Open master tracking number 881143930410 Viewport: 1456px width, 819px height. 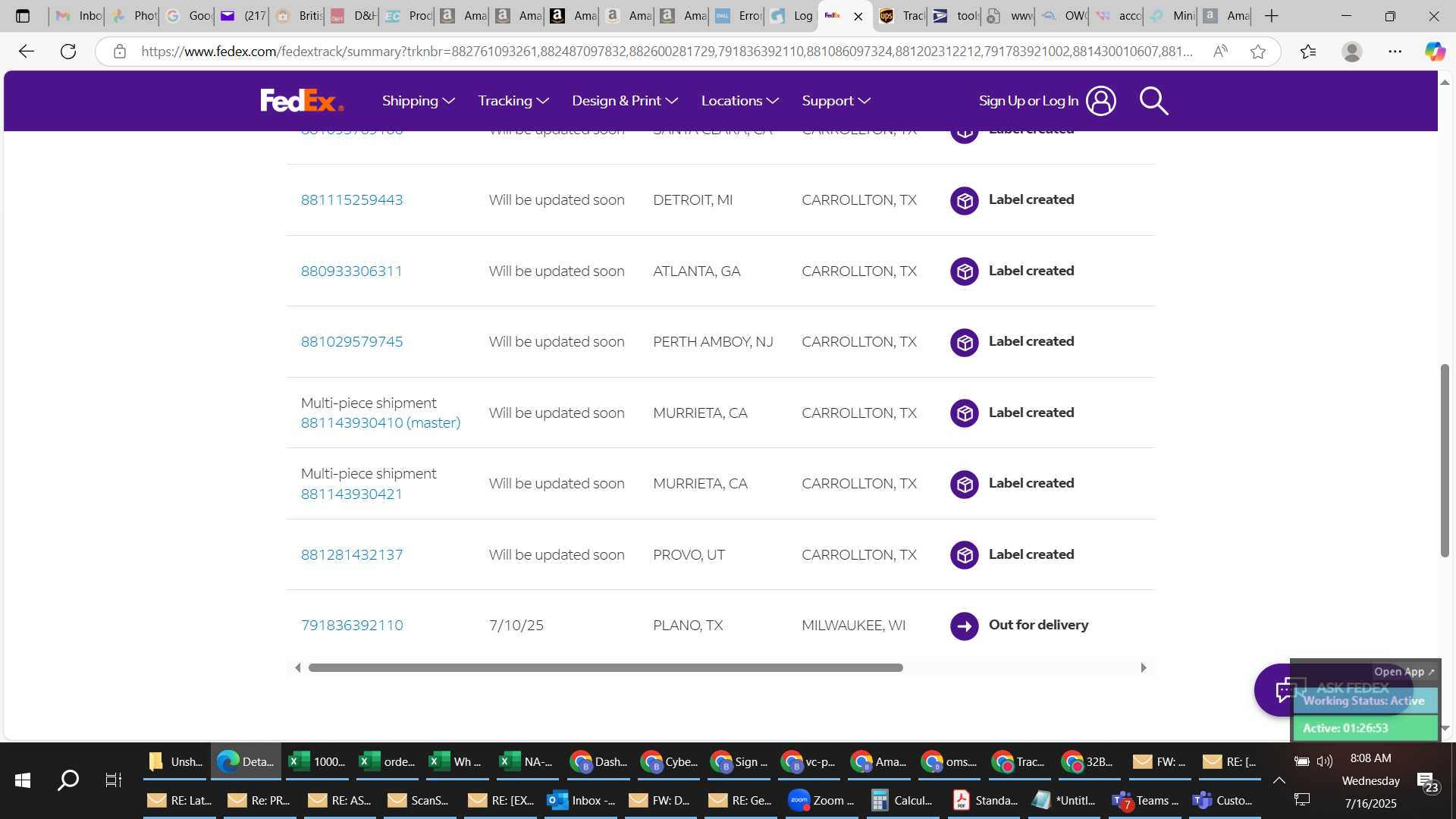point(381,423)
